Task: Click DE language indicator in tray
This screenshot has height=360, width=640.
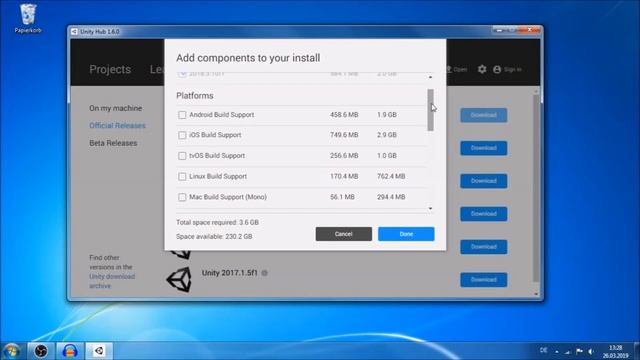Action: 543,350
